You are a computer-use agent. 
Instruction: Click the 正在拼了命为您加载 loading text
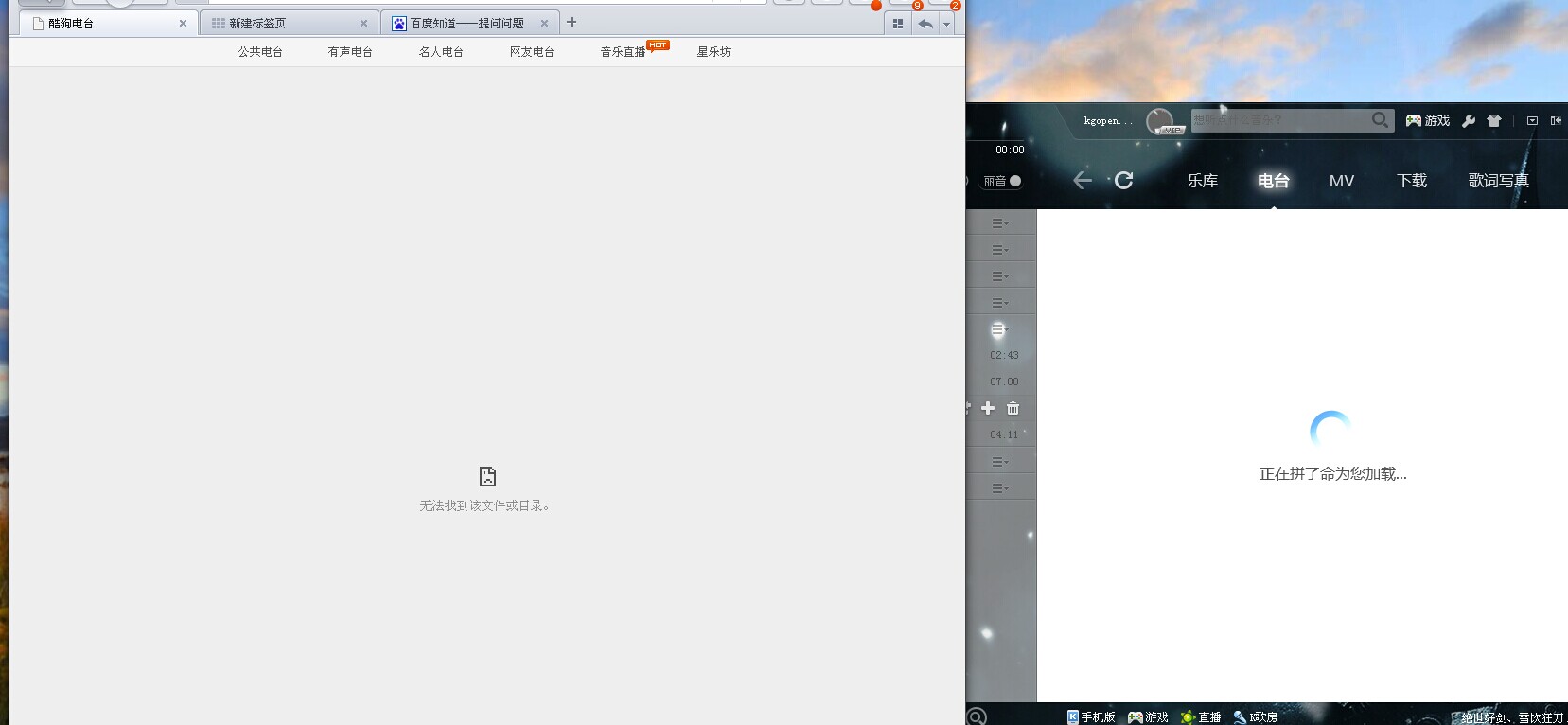click(1332, 474)
